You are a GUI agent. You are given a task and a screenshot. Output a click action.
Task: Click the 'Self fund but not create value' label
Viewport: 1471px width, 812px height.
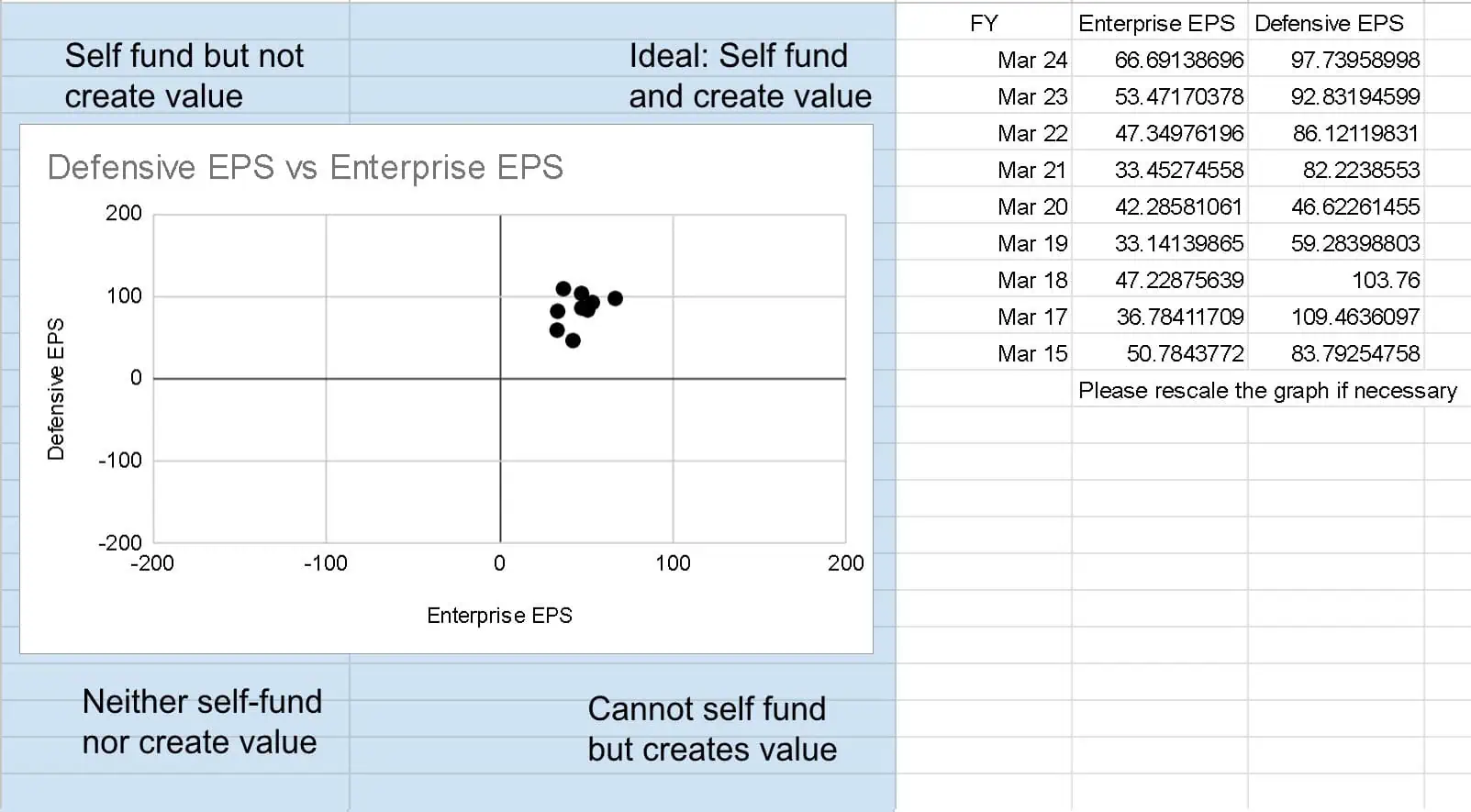[x=184, y=76]
